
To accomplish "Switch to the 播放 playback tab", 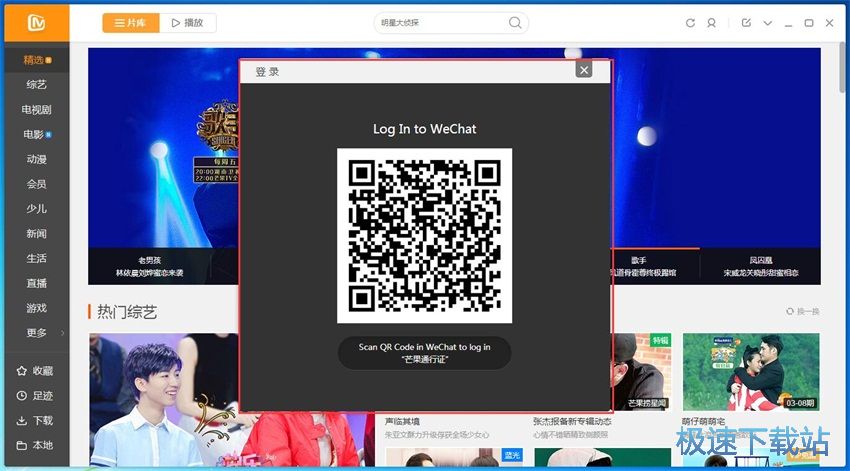I will click(x=188, y=23).
